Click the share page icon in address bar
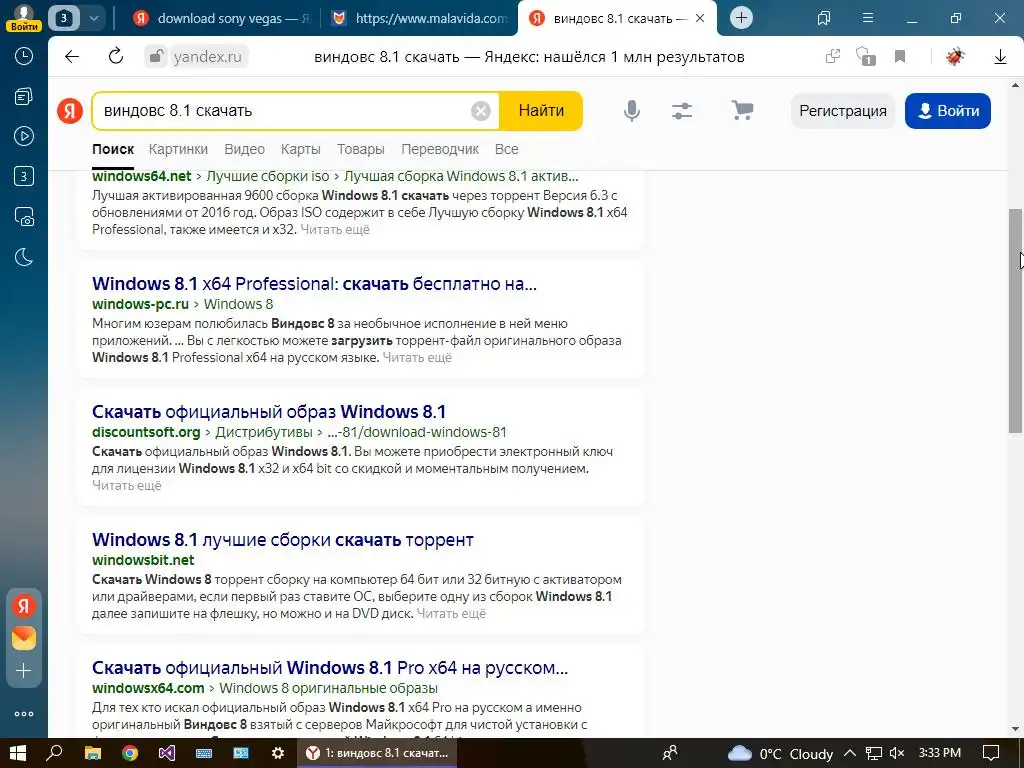The width and height of the screenshot is (1024, 768). 833,57
